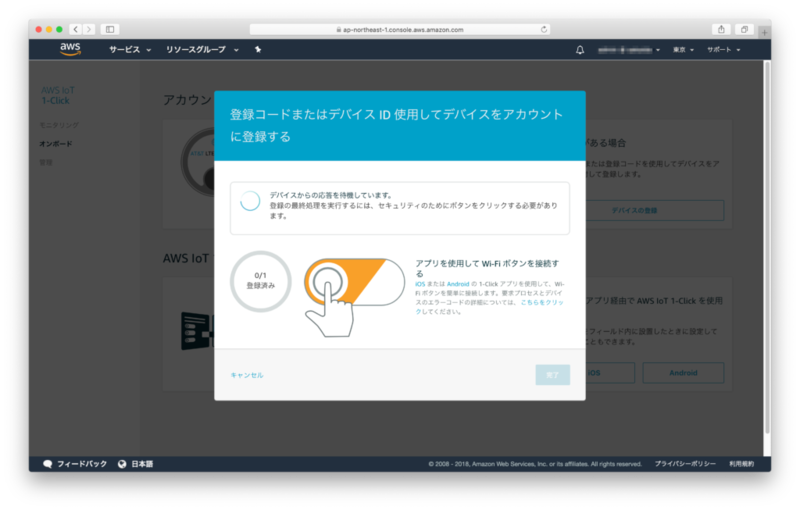Click the globe language icon in the footer
This screenshot has height=510, width=800.
click(122, 464)
